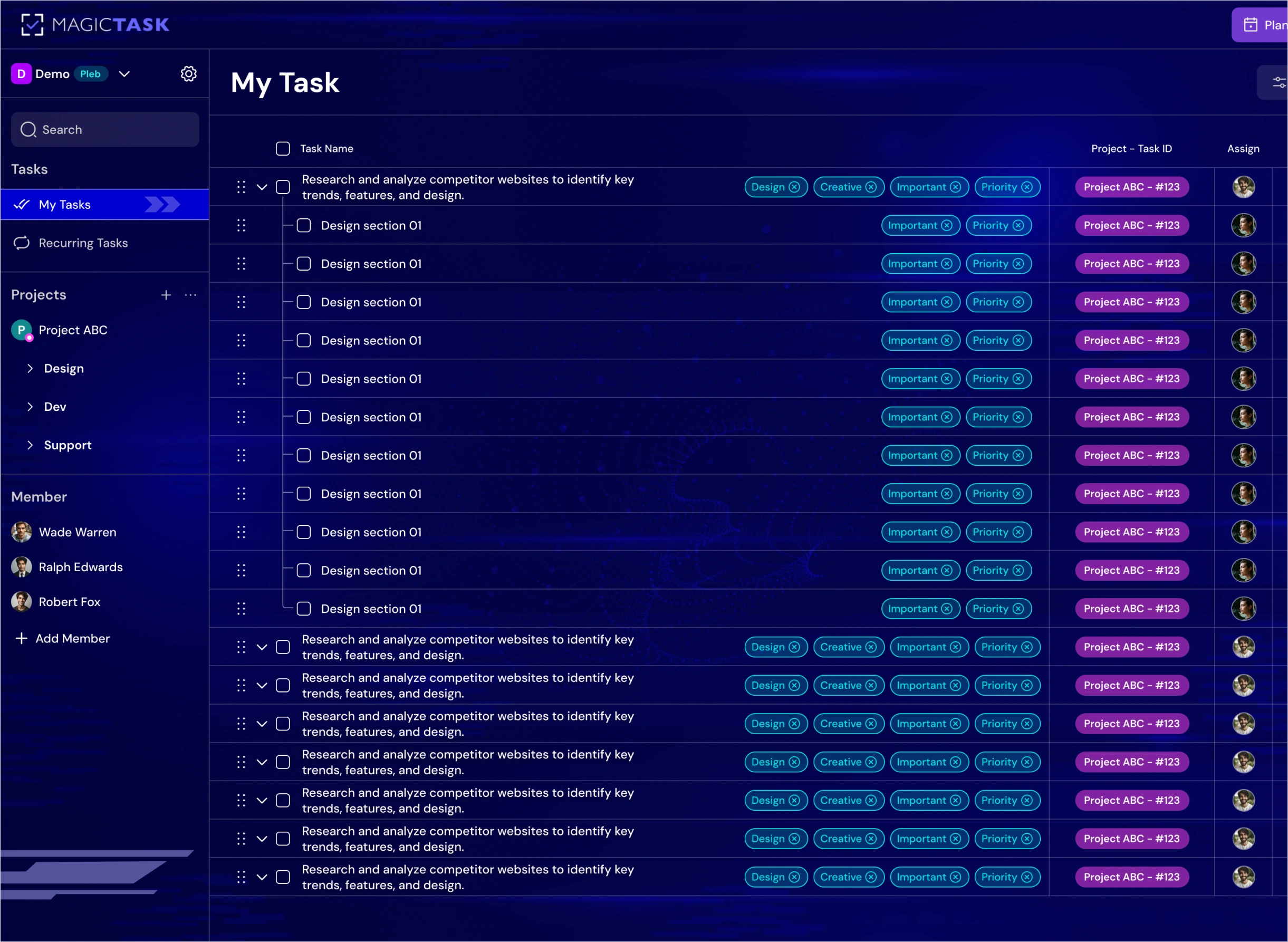Grab the drag handle of first task row

241,187
